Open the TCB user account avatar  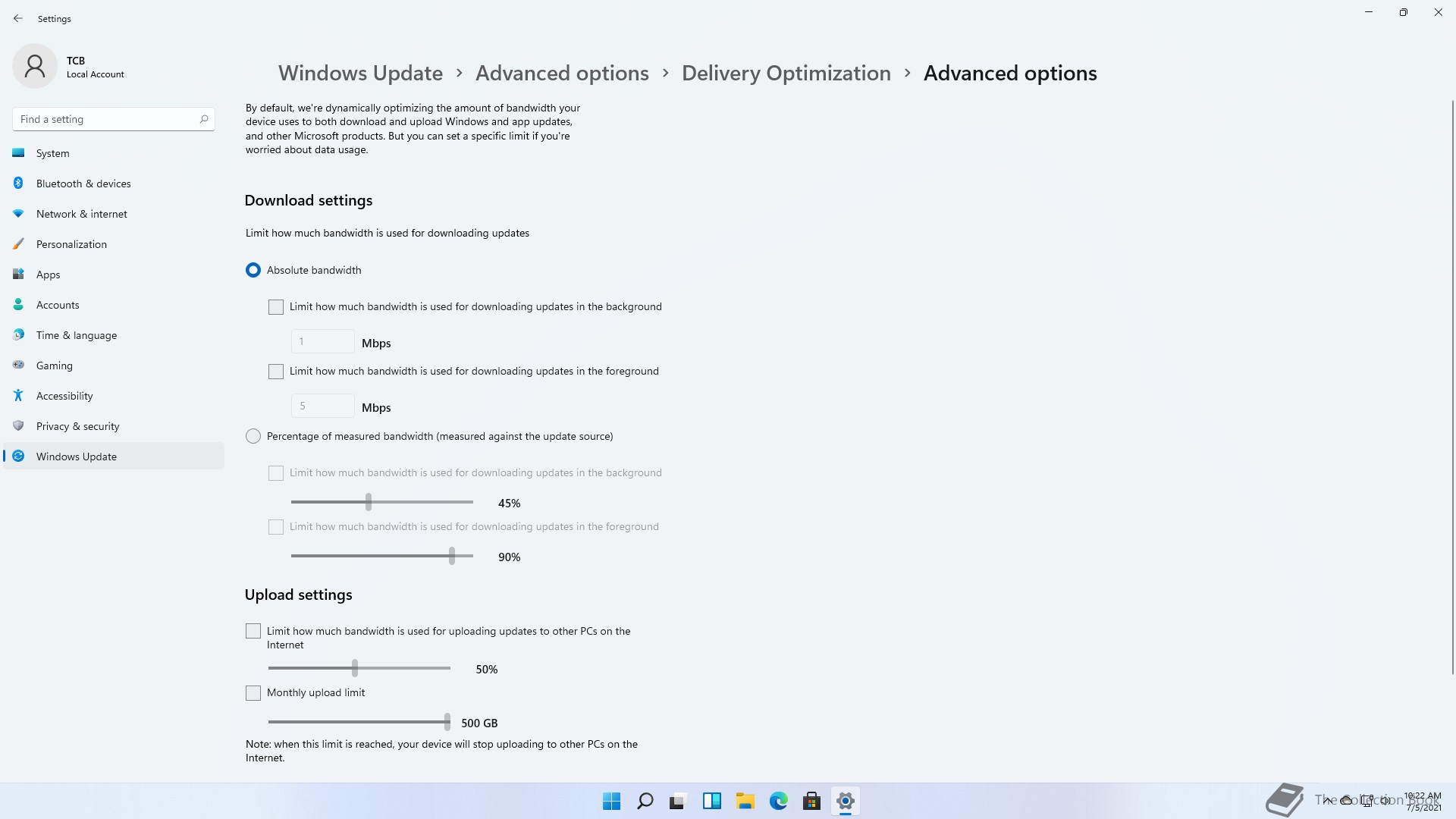(35, 66)
